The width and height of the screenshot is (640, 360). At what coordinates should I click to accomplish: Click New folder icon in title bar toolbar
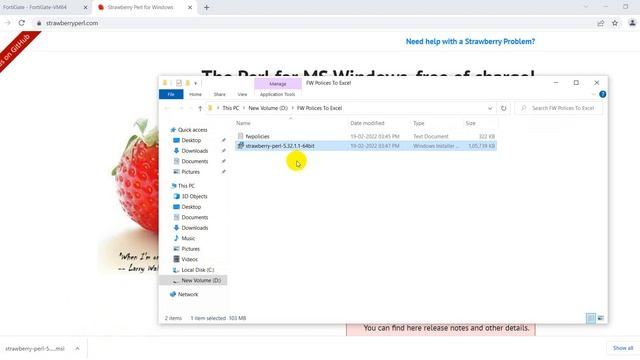(x=188, y=83)
